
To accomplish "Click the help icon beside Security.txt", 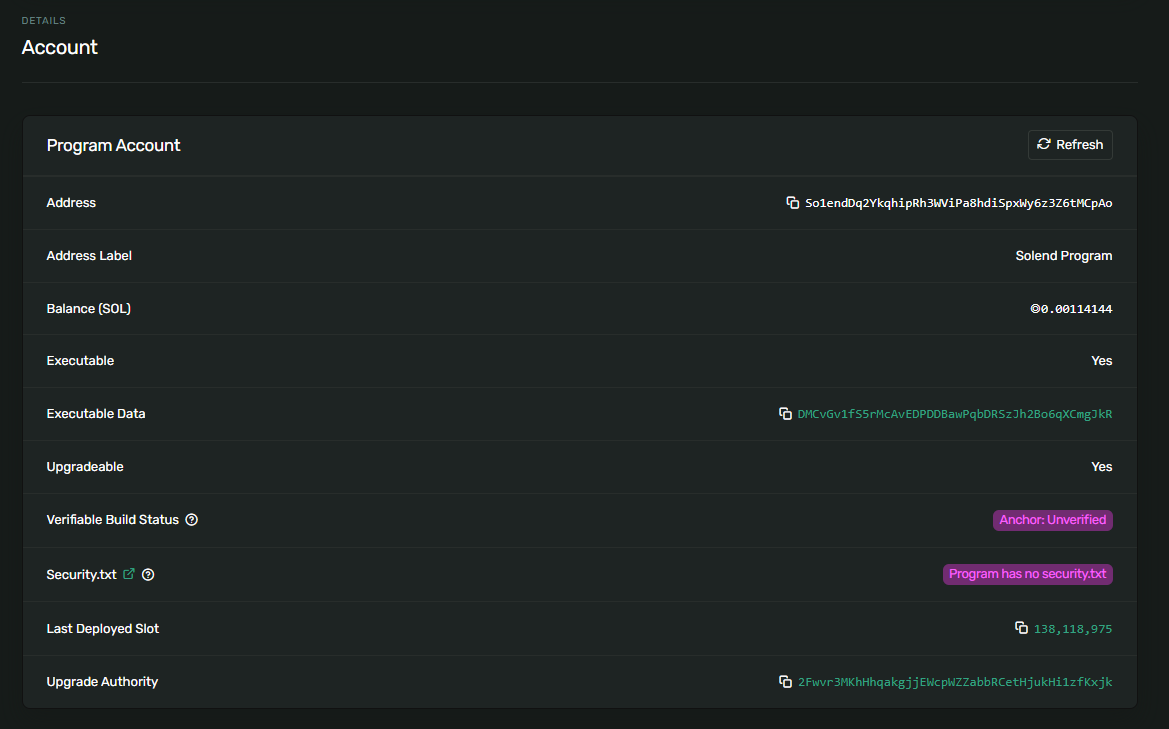I will (148, 575).
